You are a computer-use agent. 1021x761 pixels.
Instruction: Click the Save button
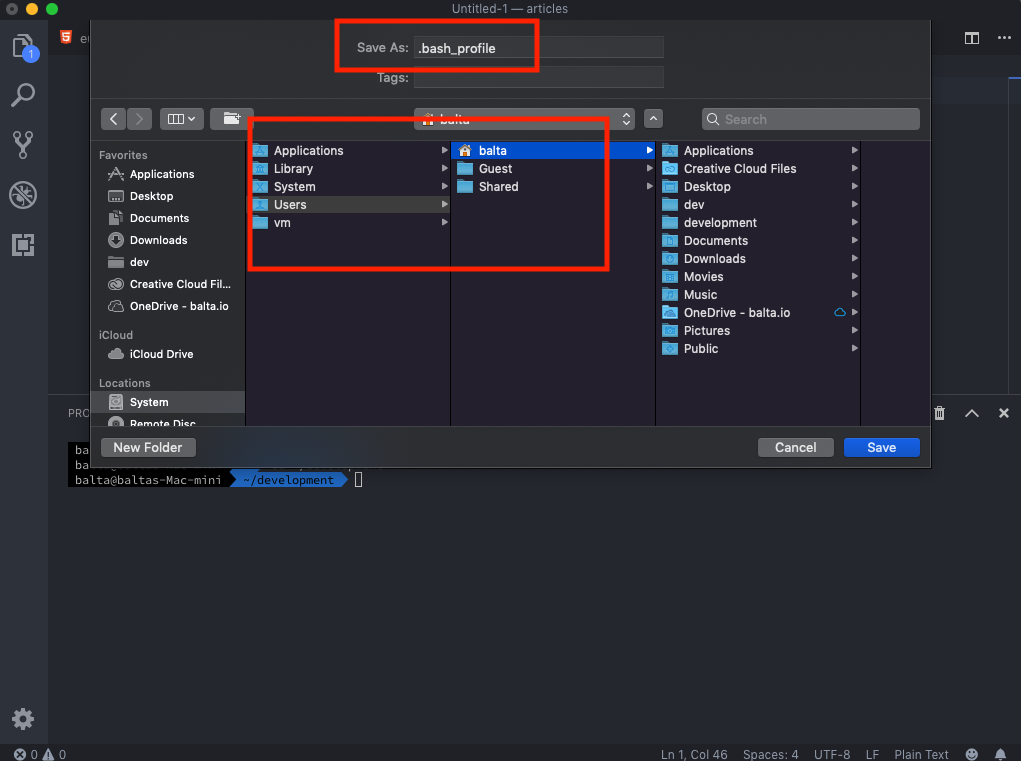(x=881, y=447)
